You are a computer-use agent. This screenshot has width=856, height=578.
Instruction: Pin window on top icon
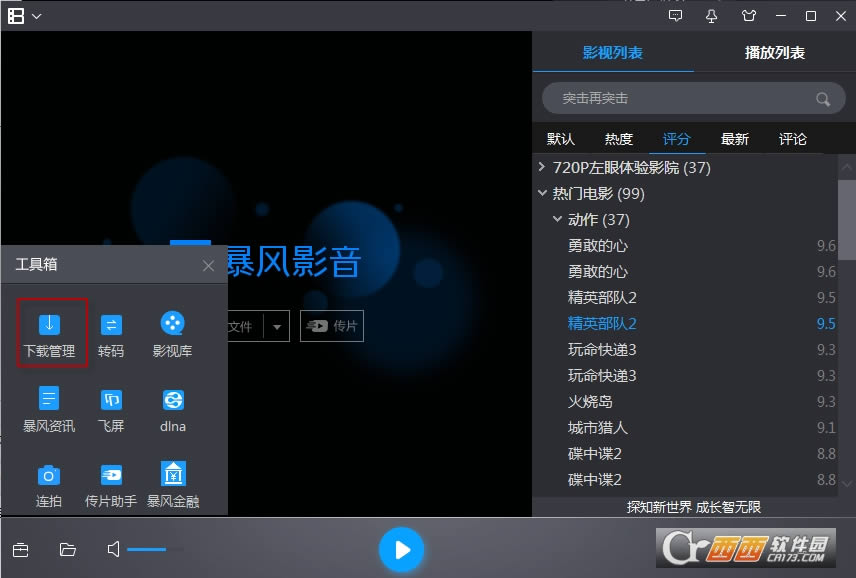pos(711,16)
